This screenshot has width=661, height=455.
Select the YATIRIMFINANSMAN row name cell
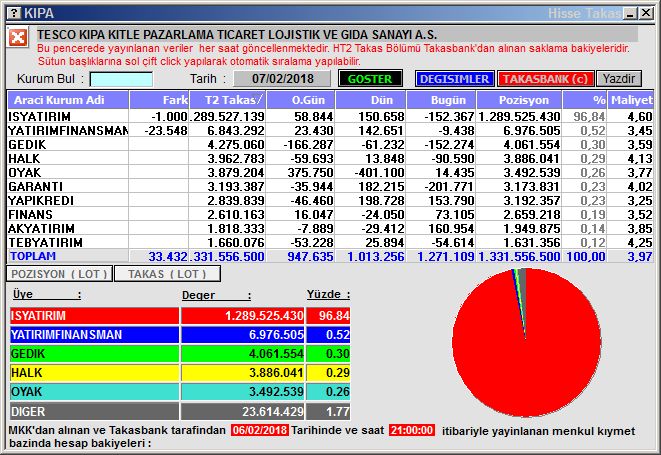pyautogui.click(x=68, y=131)
